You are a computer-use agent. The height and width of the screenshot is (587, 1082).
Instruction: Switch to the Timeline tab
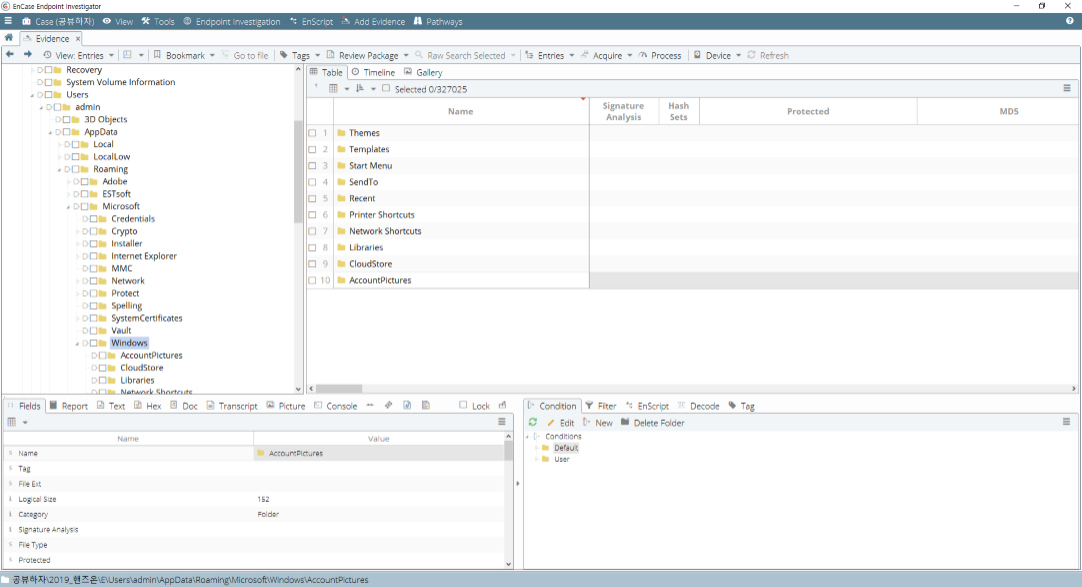coord(373,72)
